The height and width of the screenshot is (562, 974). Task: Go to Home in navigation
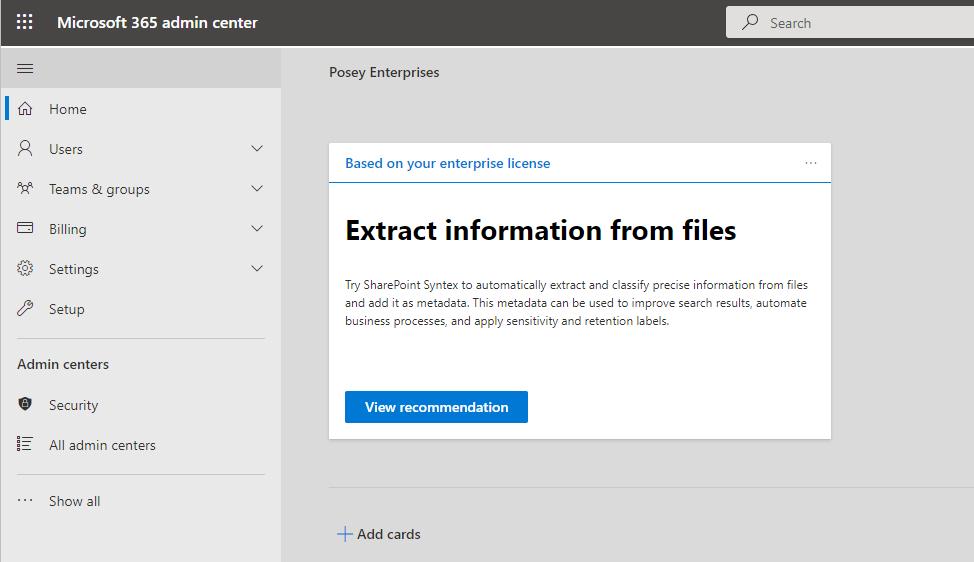click(x=142, y=109)
